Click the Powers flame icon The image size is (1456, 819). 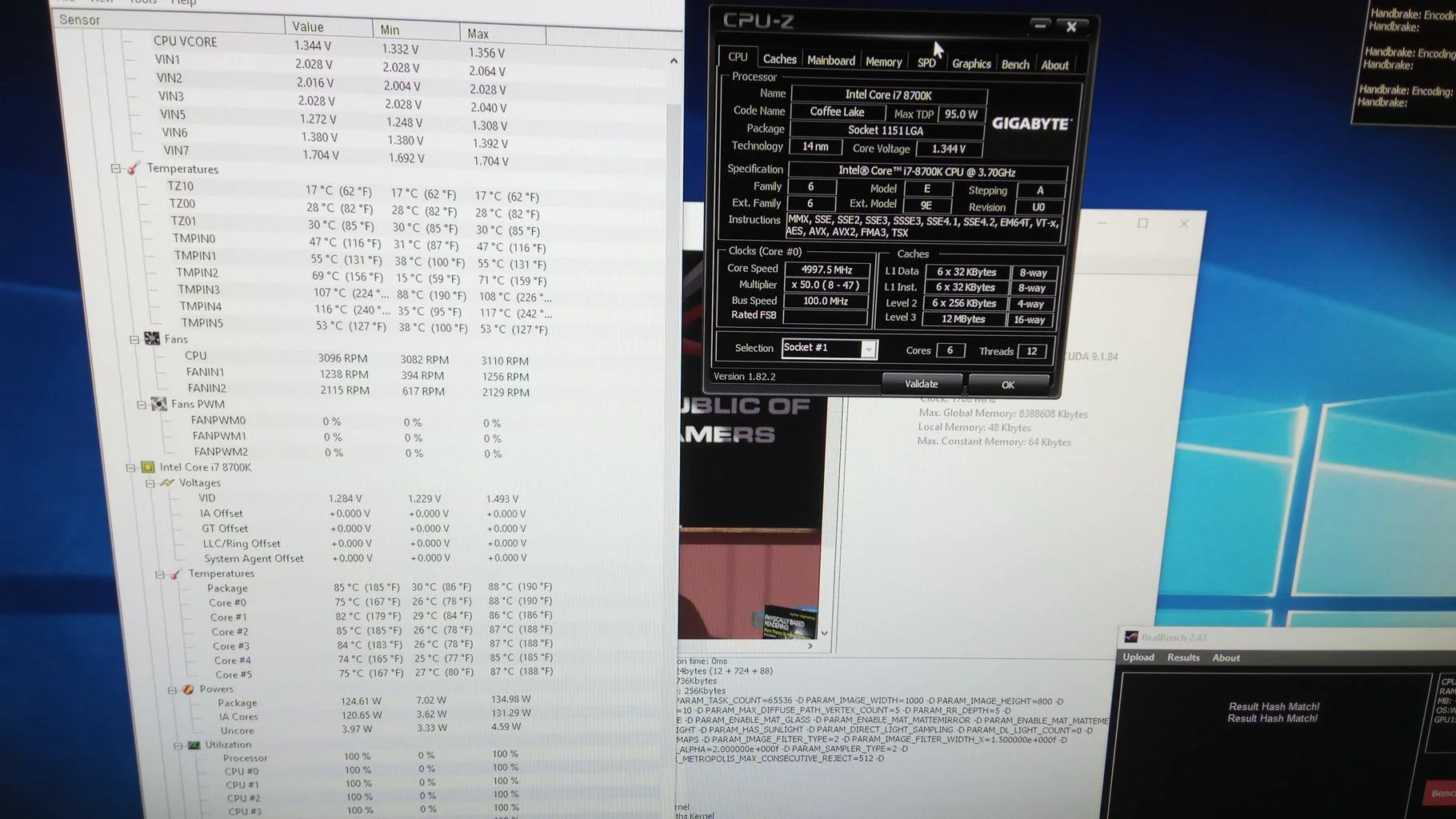click(188, 689)
